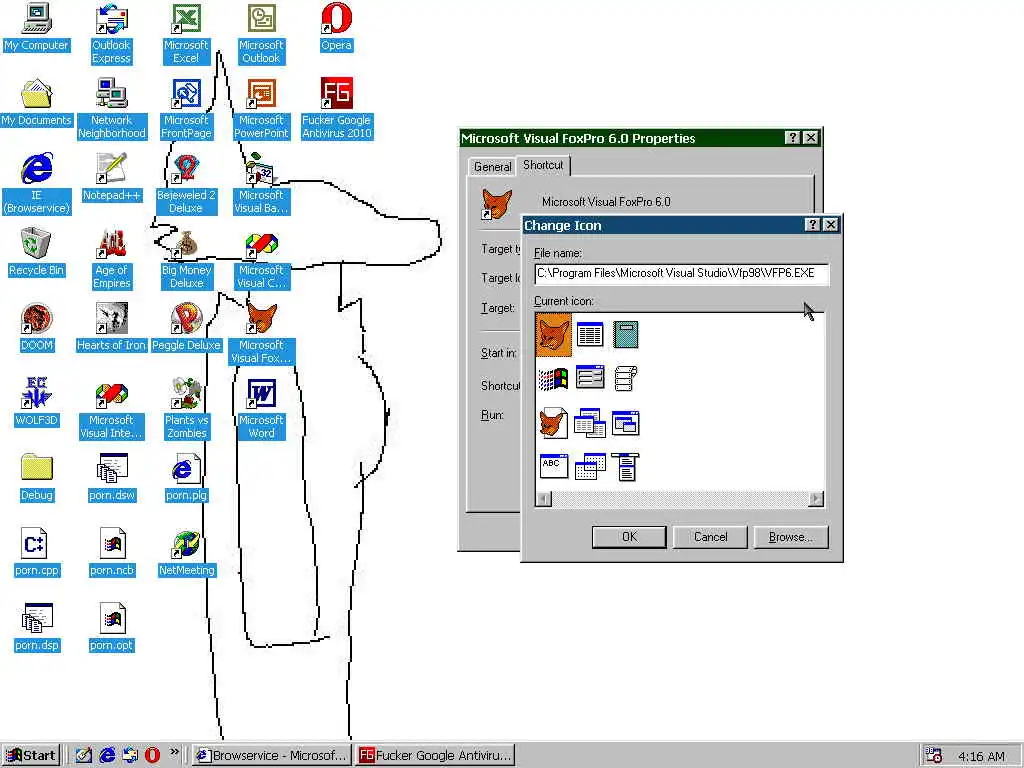Select Notepad++ desktop shortcut
The width and height of the screenshot is (1024, 768).
(112, 178)
